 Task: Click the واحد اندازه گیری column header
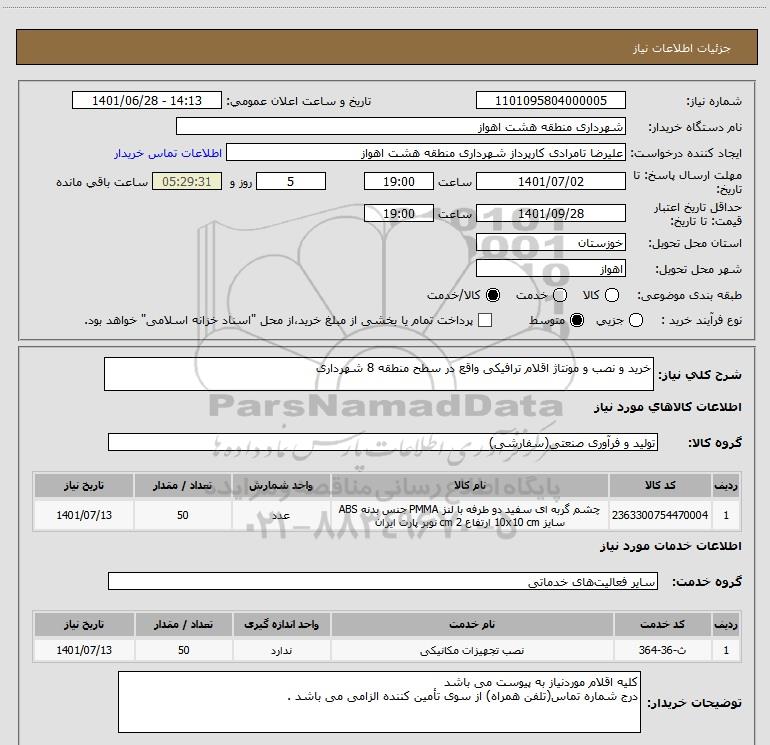pos(281,624)
